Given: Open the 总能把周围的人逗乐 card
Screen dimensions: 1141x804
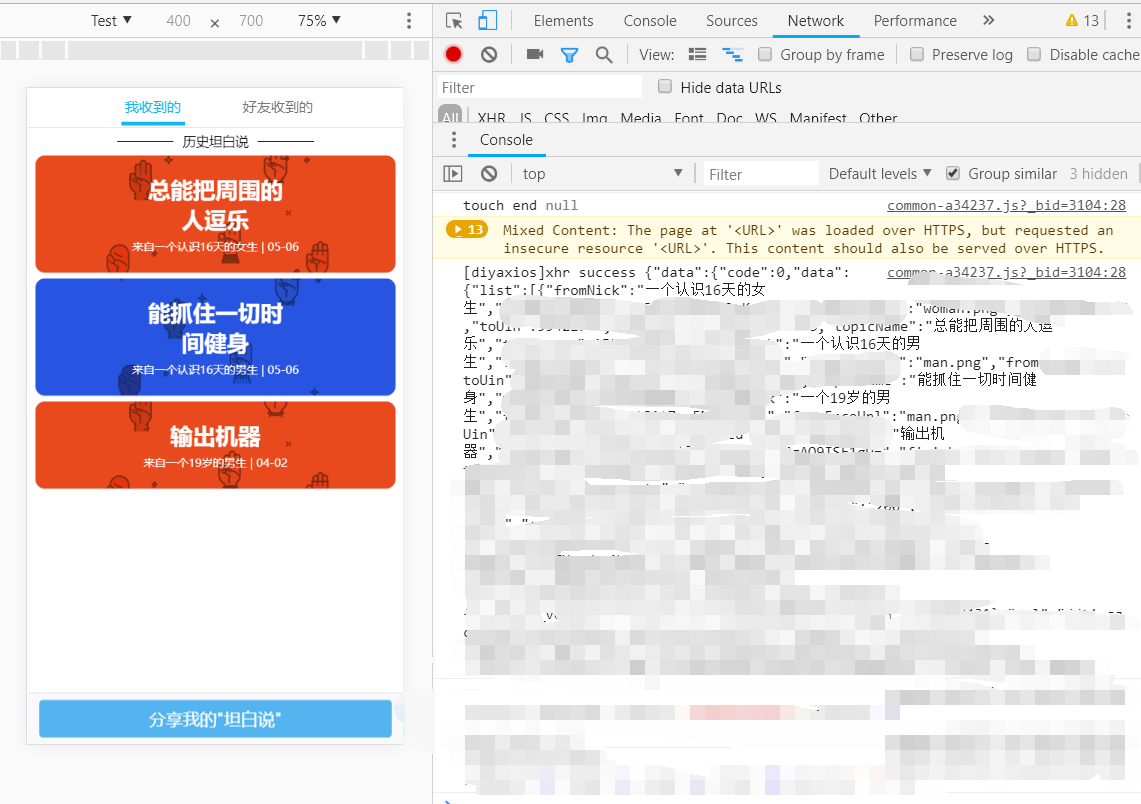Looking at the screenshot, I should click(x=215, y=214).
